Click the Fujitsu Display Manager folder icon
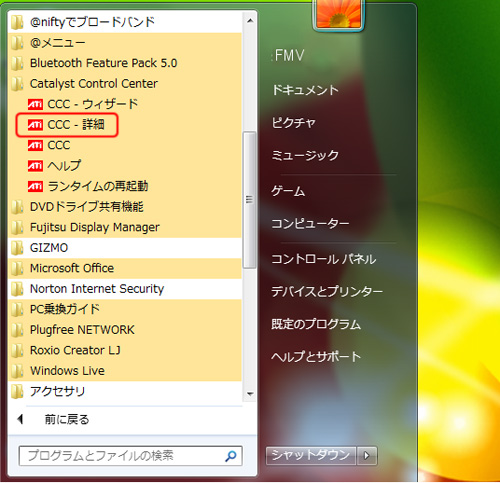The width and height of the screenshot is (500, 483). (17, 227)
